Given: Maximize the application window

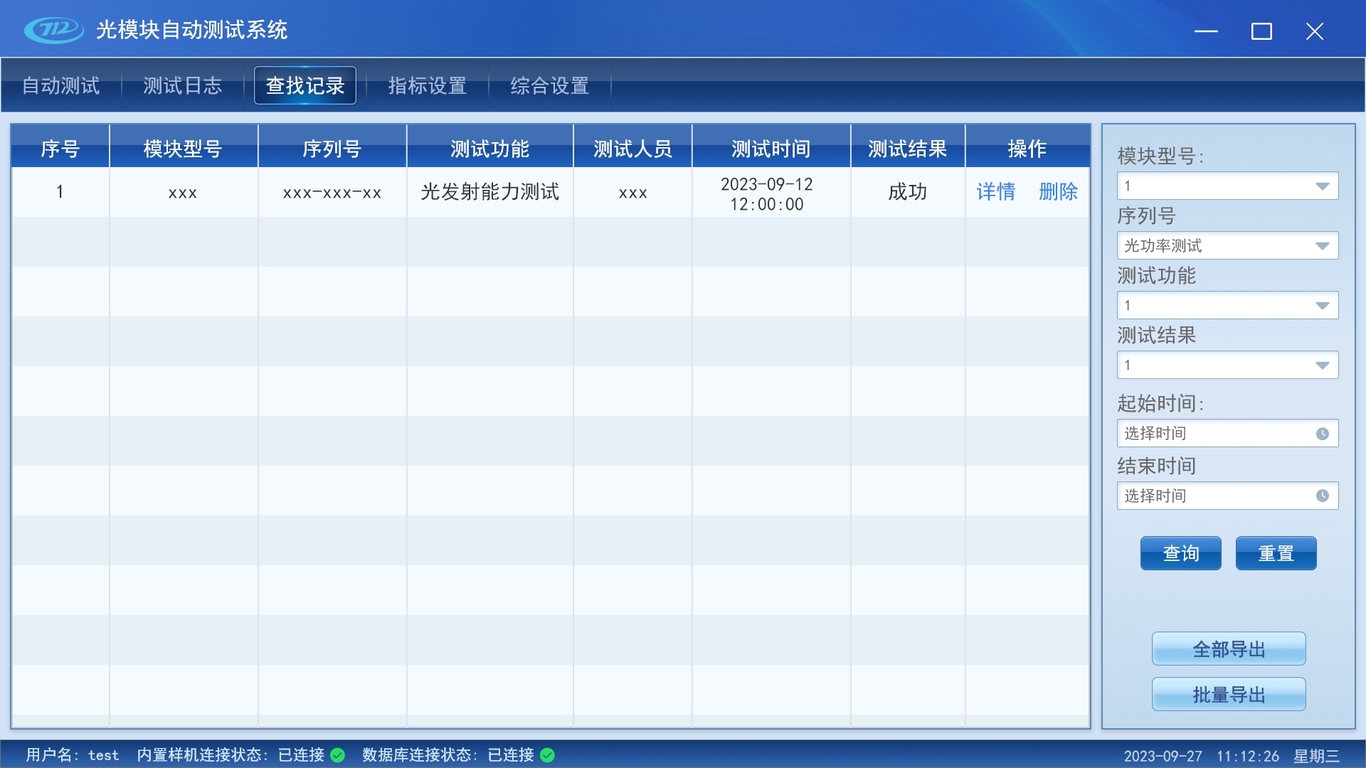Looking at the screenshot, I should pos(1262,31).
